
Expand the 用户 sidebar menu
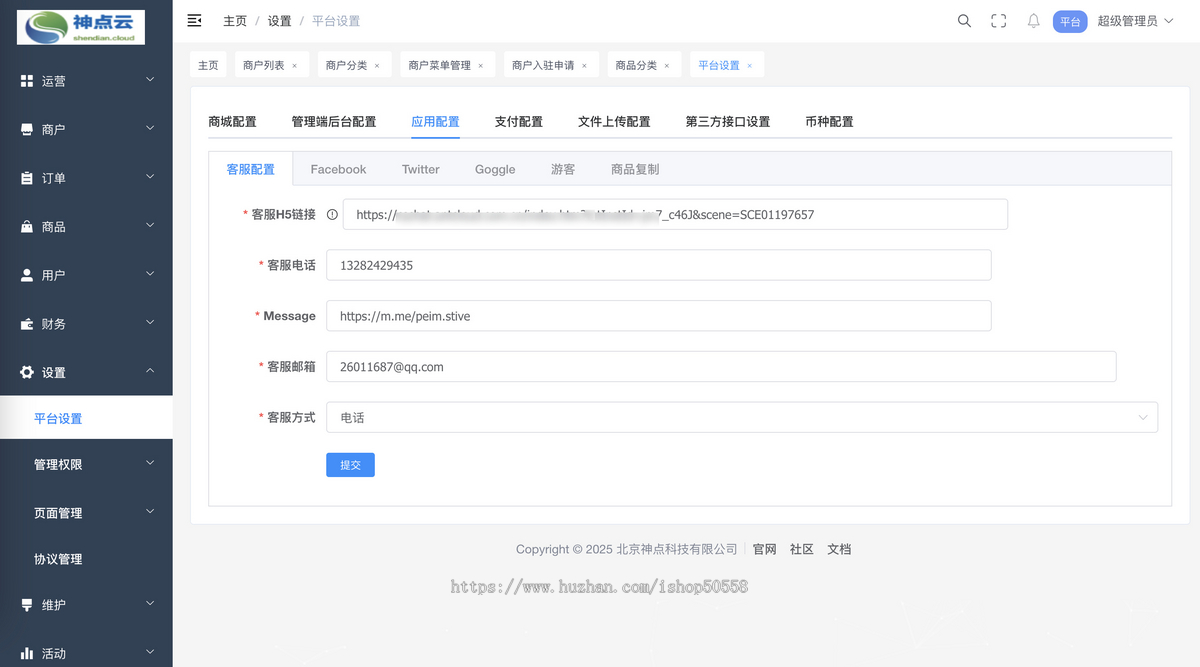(x=150, y=274)
